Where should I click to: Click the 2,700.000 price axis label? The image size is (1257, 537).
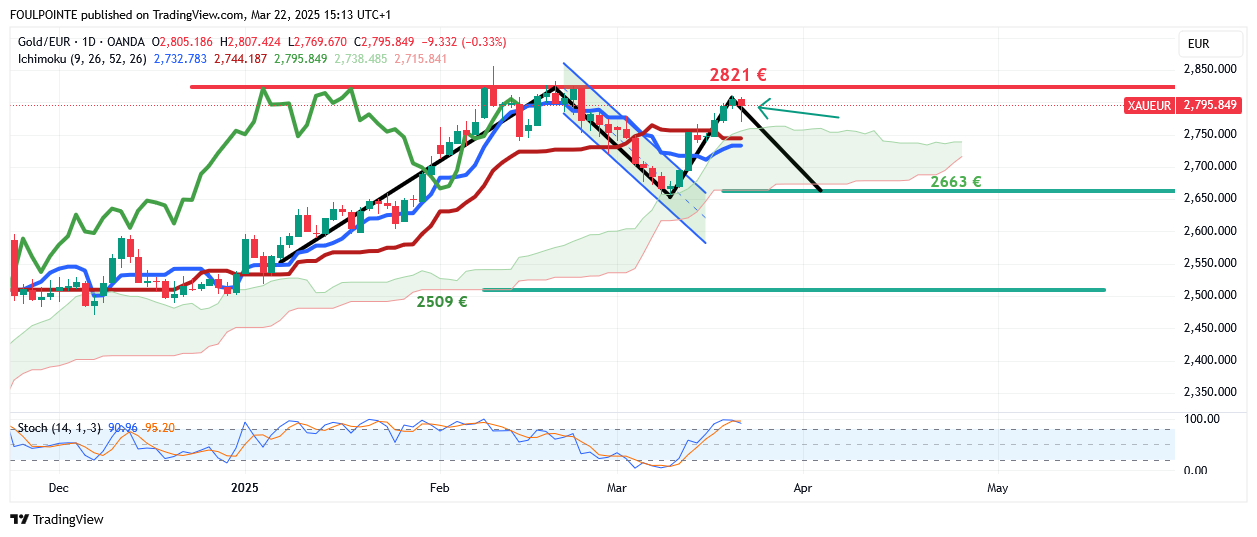tap(1208, 166)
